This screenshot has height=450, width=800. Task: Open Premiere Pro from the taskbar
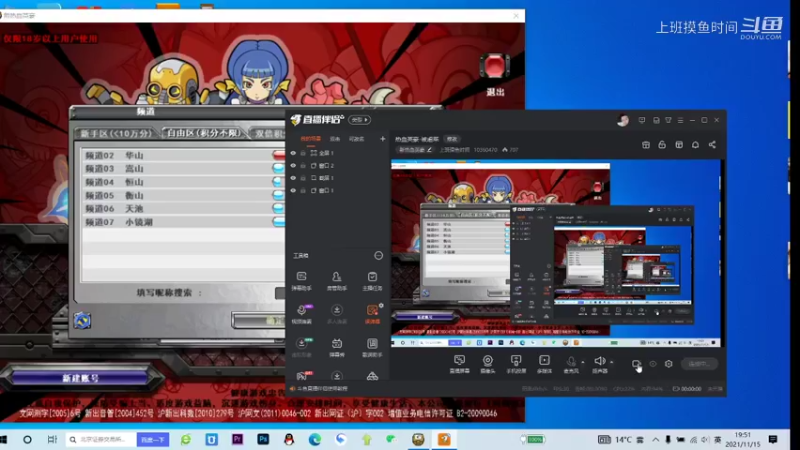click(x=237, y=439)
